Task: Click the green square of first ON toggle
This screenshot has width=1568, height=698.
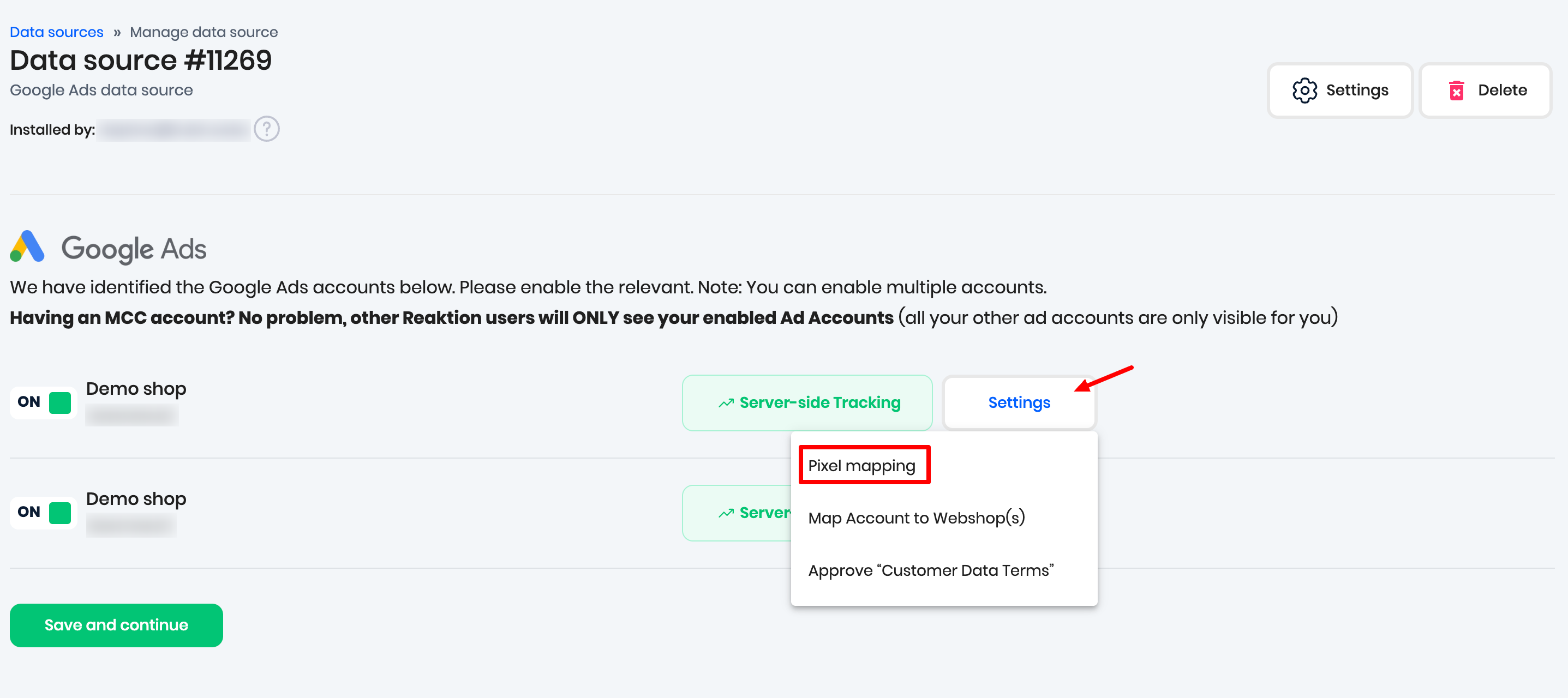Action: [59, 402]
